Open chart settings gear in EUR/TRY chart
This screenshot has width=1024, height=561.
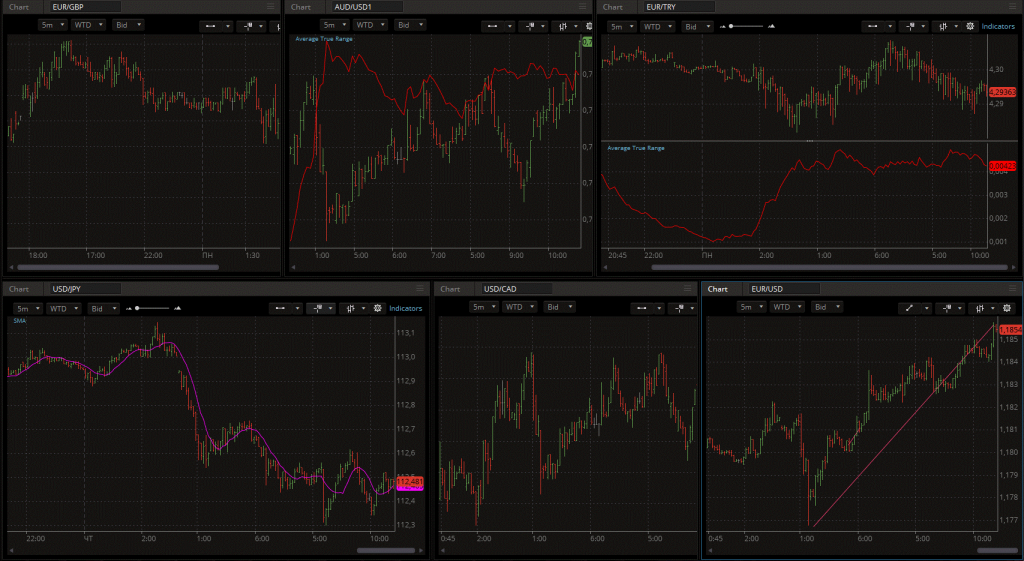(x=970, y=27)
